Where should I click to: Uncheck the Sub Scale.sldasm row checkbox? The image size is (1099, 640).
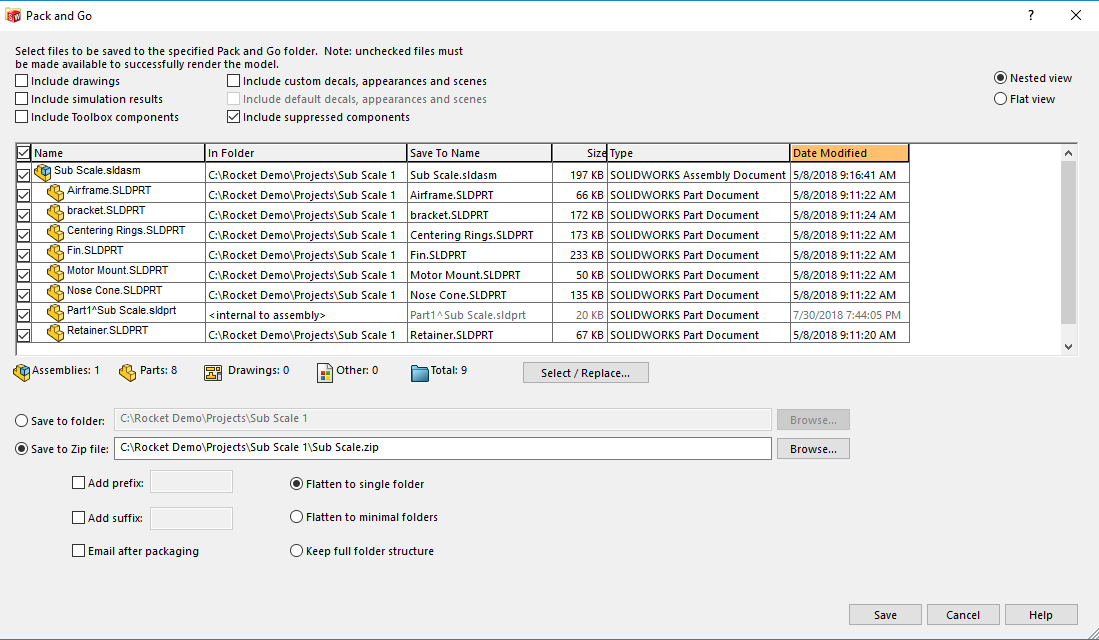[23, 175]
